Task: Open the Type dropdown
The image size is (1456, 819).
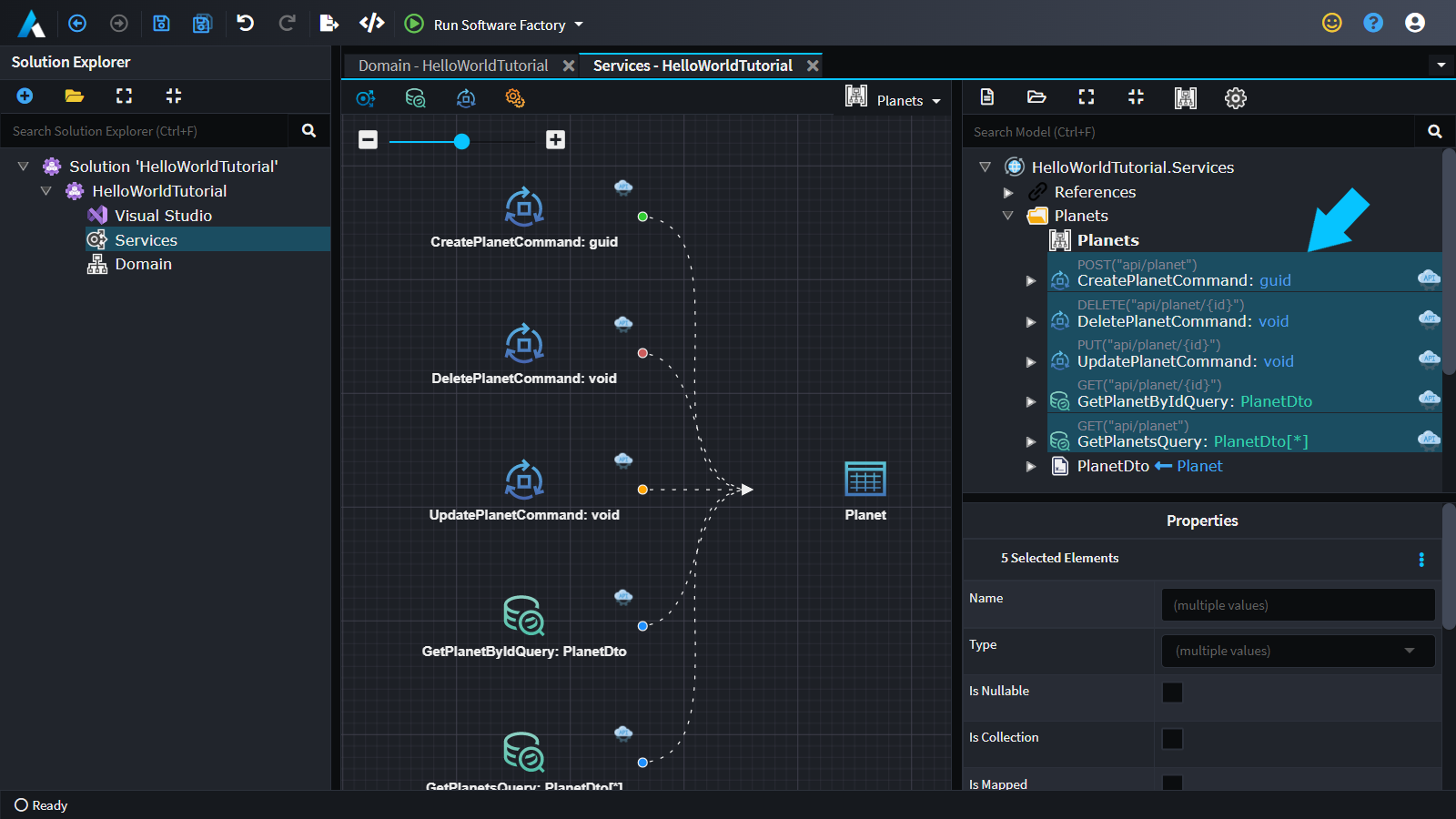Action: click(x=1298, y=651)
